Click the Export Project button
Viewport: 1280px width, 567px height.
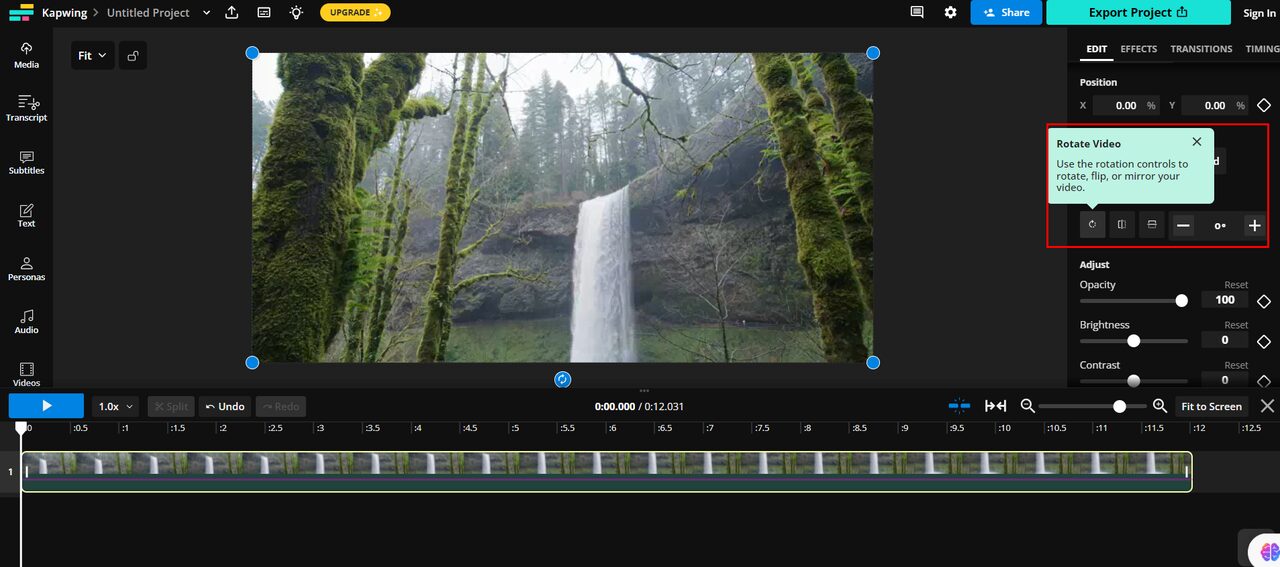(x=1138, y=13)
